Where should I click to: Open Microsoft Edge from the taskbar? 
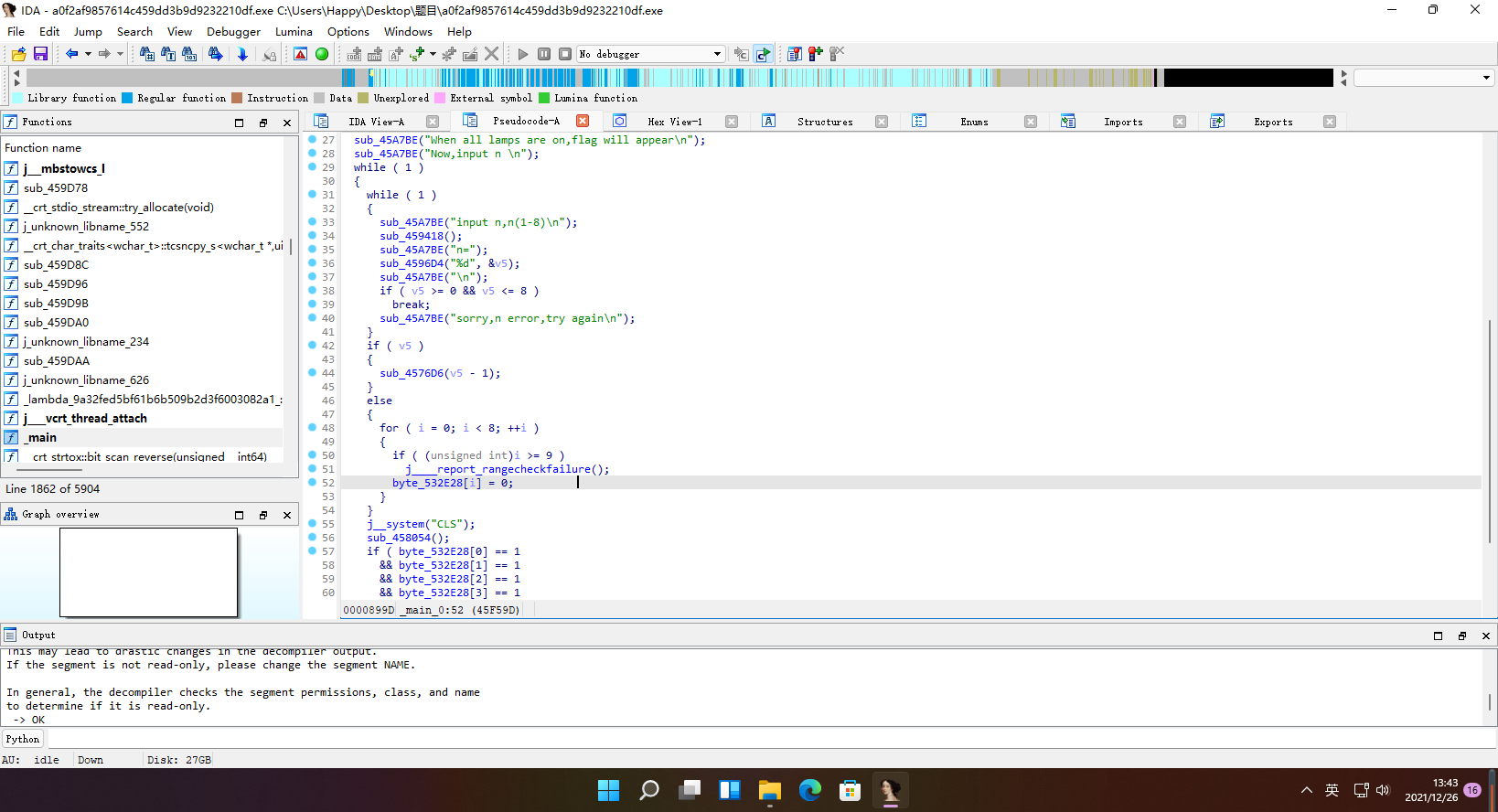coord(809,790)
